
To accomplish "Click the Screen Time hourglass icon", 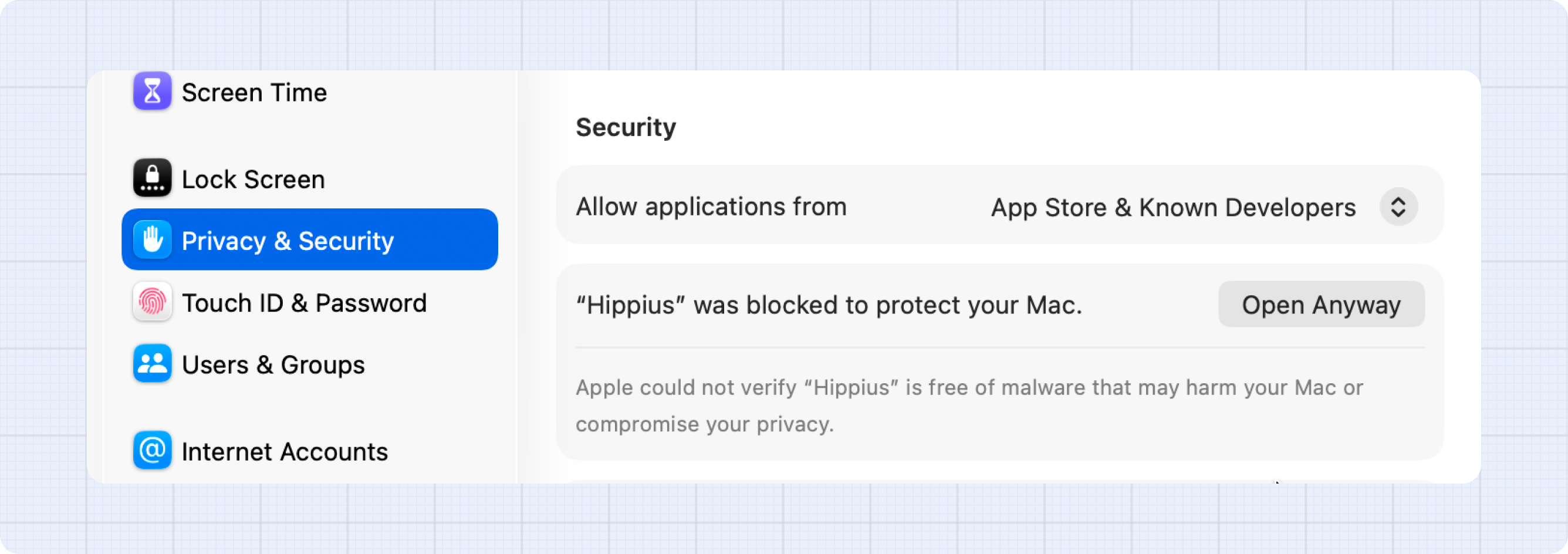I will pyautogui.click(x=151, y=92).
